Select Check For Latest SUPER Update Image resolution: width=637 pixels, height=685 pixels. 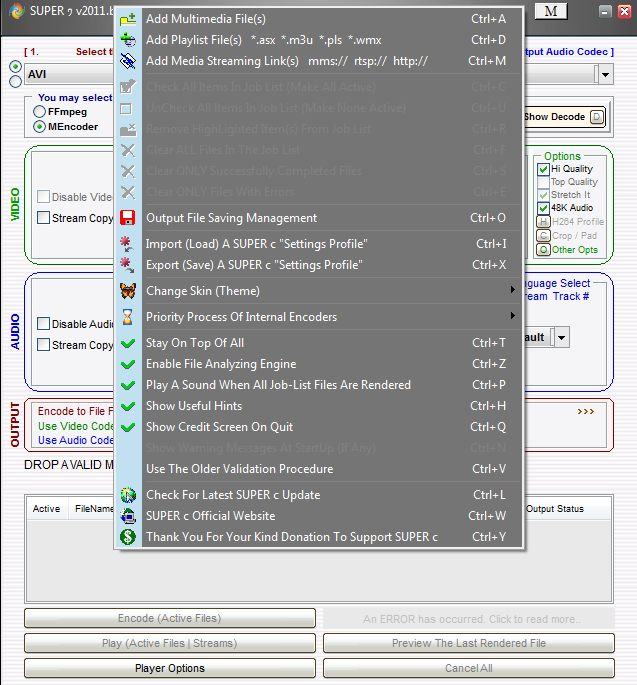pos(319,495)
